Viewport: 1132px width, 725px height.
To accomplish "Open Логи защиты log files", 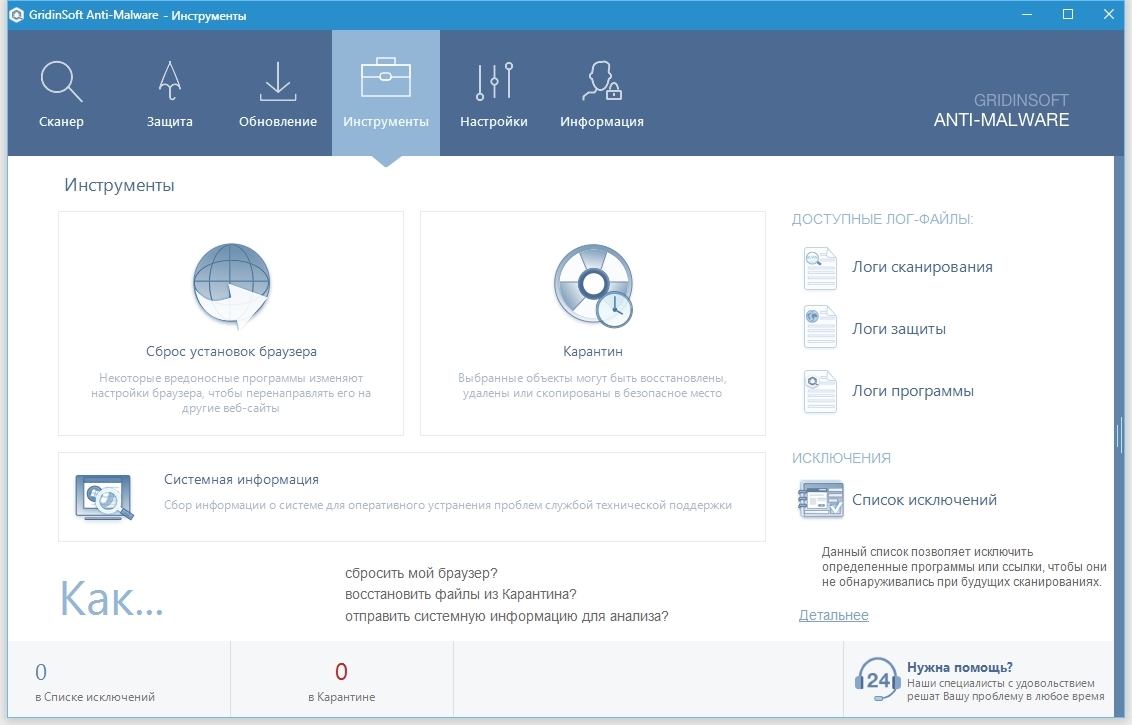I will pos(898,329).
